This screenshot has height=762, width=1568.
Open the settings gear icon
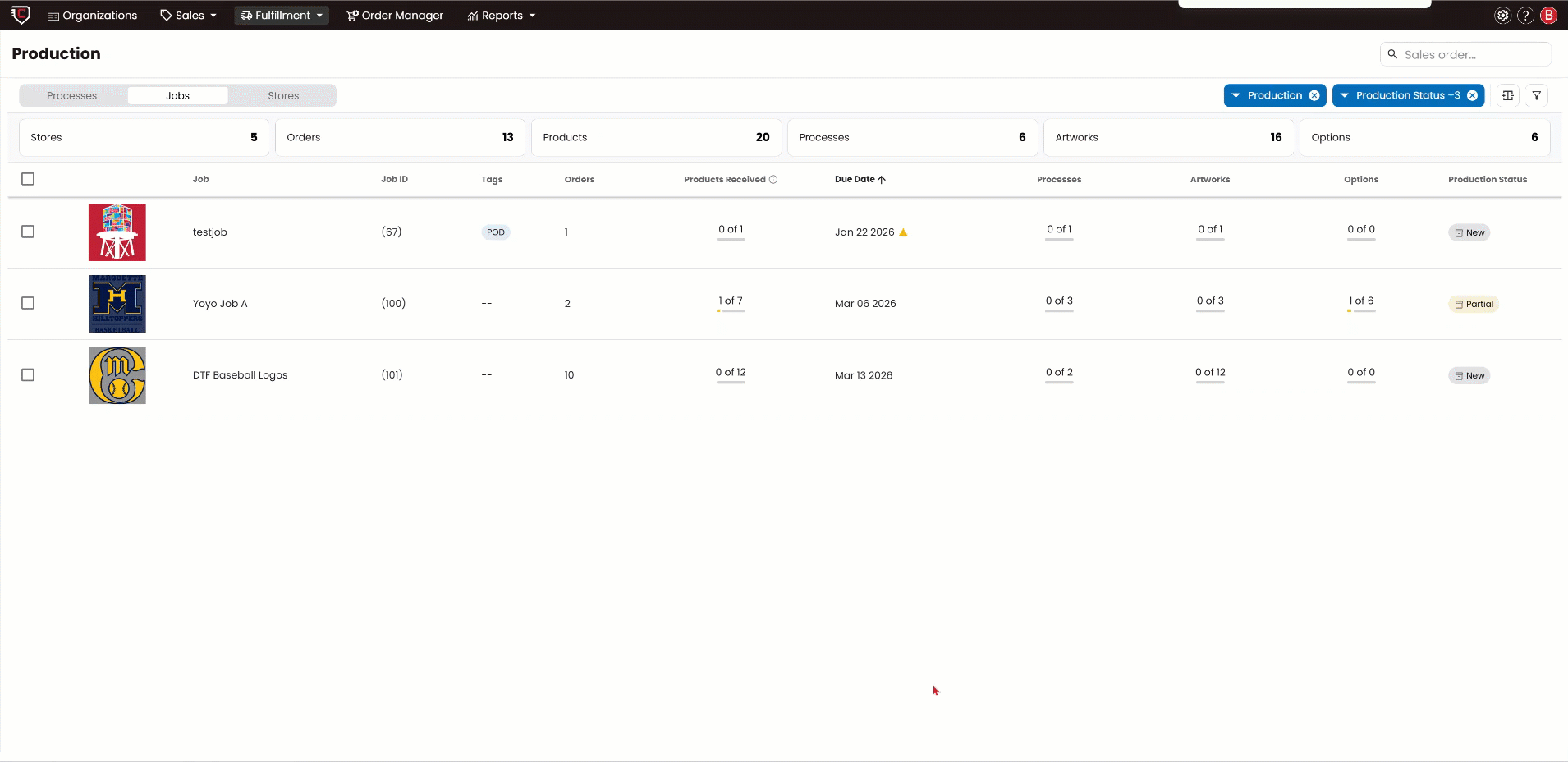tap(1502, 16)
